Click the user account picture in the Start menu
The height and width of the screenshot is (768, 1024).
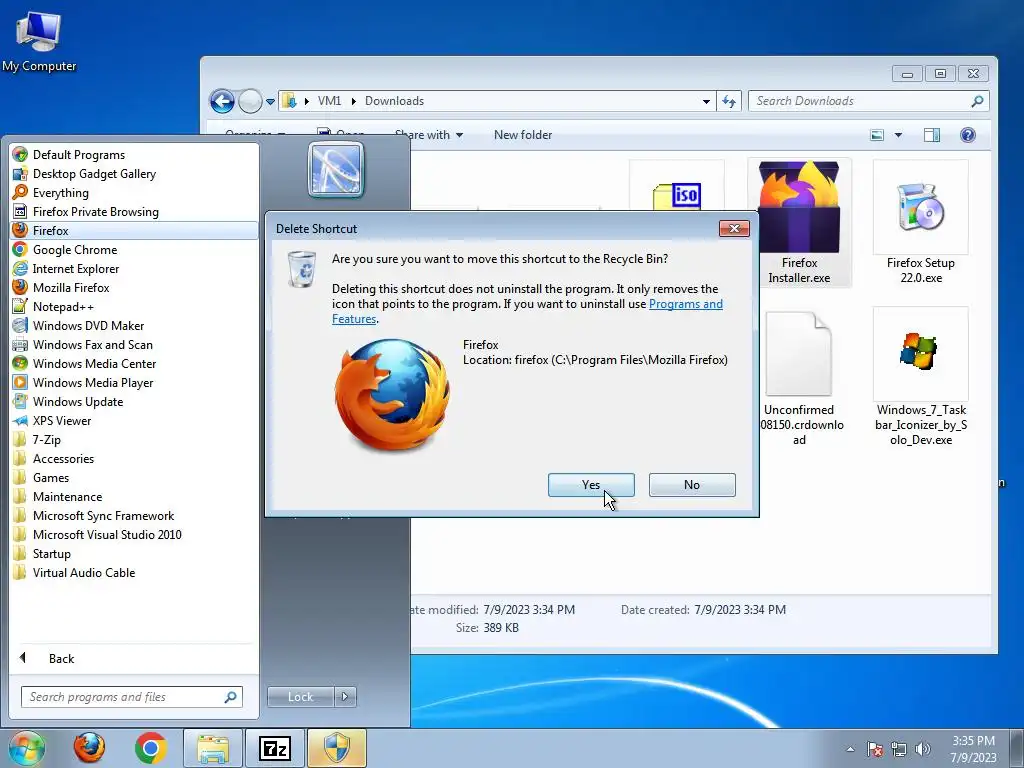pyautogui.click(x=336, y=169)
